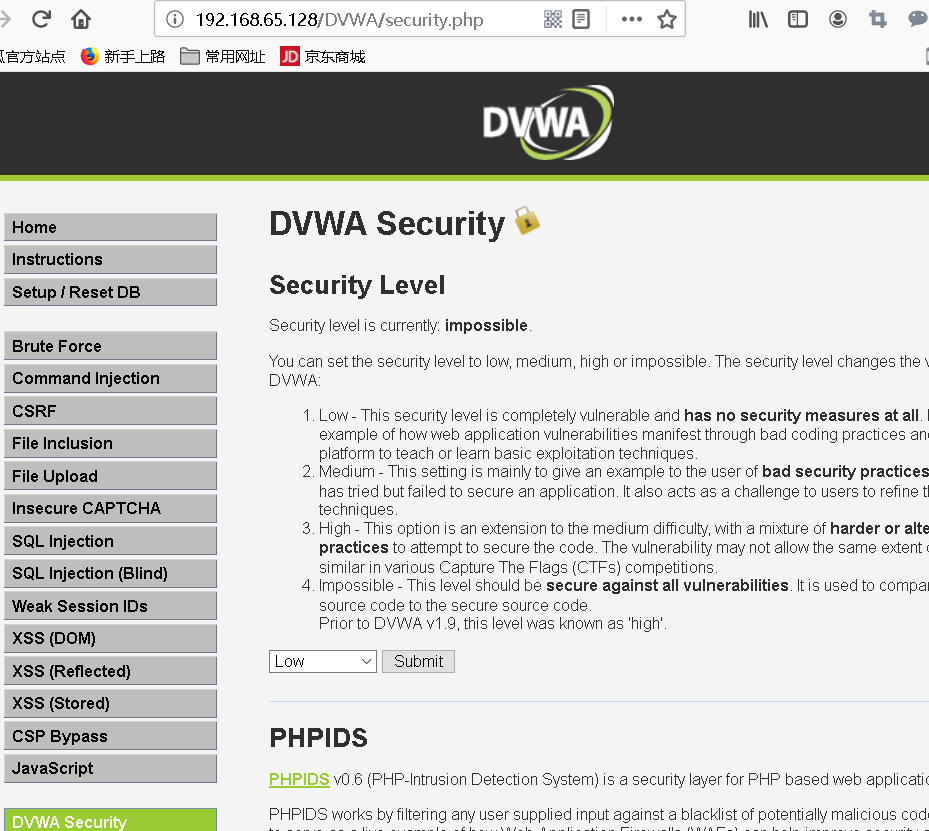929x831 pixels.
Task: Click the DVWA logo in header
Action: point(547,123)
